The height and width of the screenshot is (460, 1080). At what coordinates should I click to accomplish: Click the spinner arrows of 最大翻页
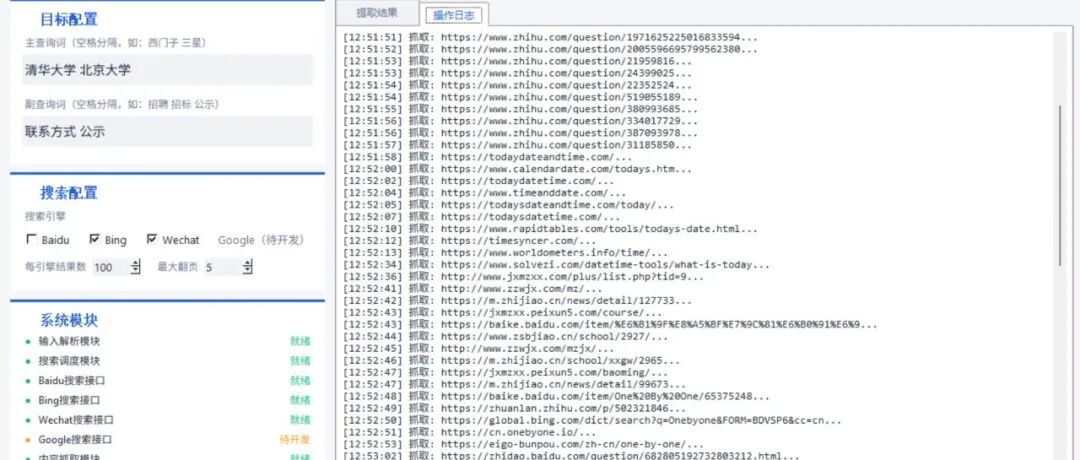click(x=248, y=267)
